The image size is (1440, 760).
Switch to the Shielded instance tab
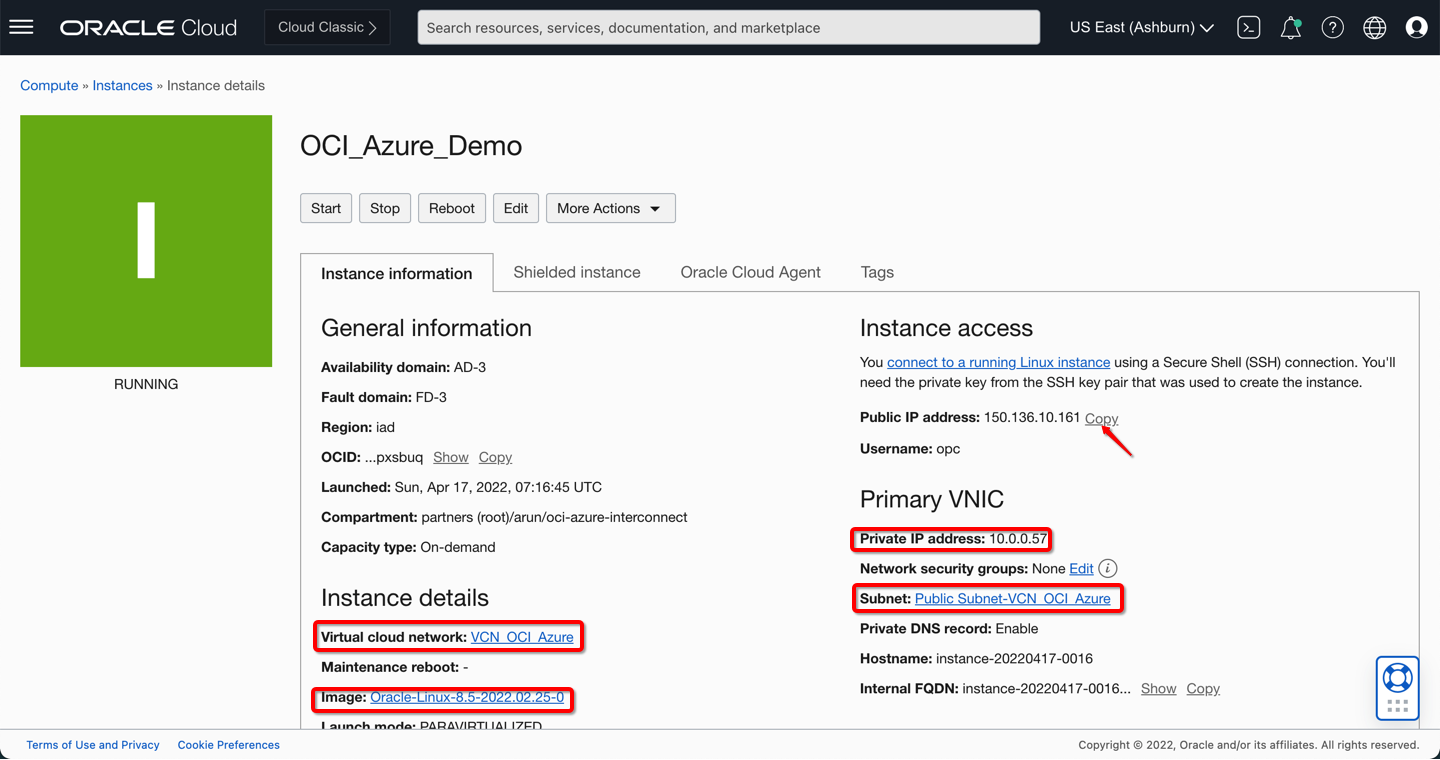[577, 272]
